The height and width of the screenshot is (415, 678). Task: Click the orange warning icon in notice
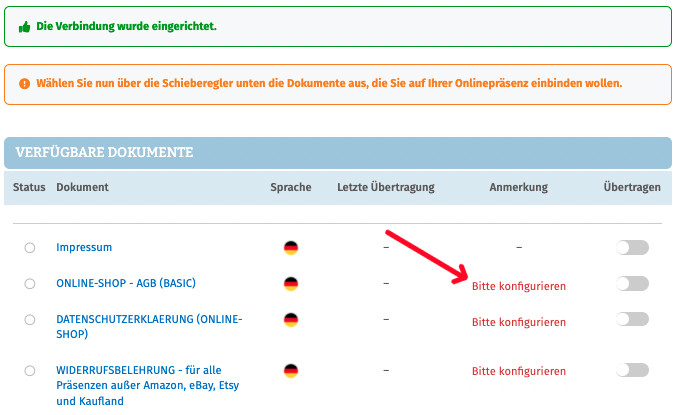(x=25, y=84)
